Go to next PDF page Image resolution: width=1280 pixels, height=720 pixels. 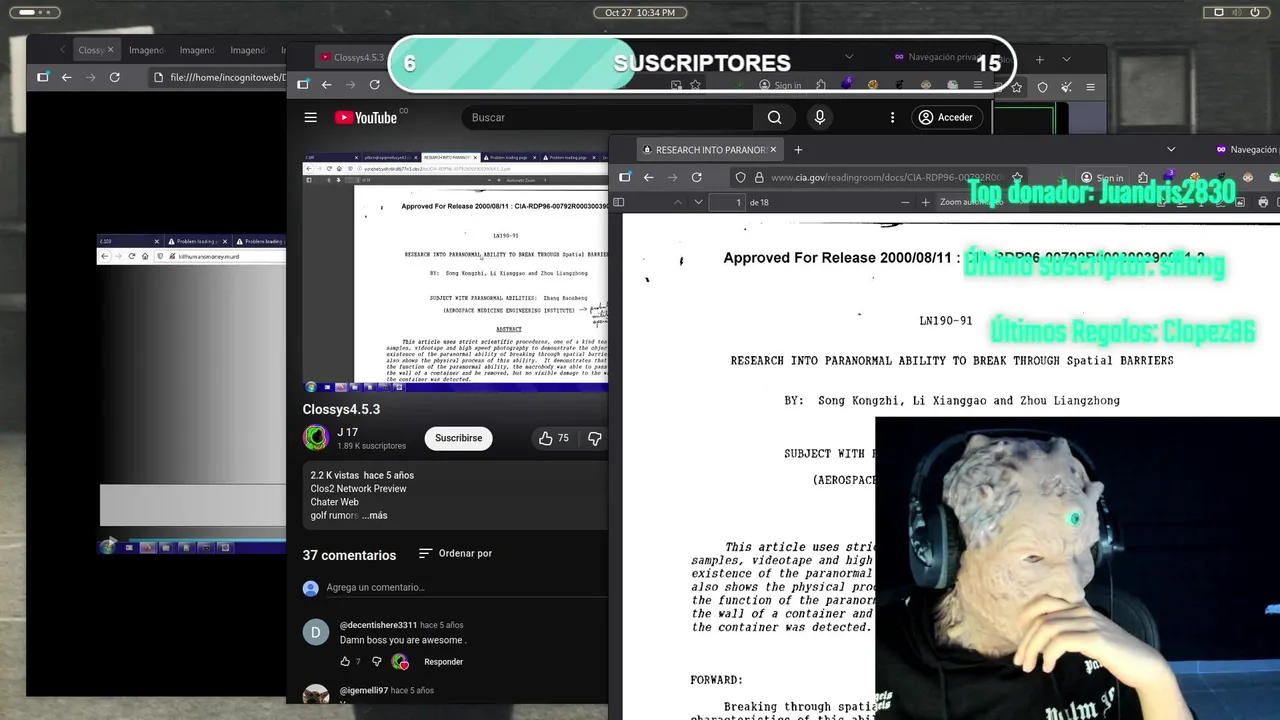click(698, 202)
